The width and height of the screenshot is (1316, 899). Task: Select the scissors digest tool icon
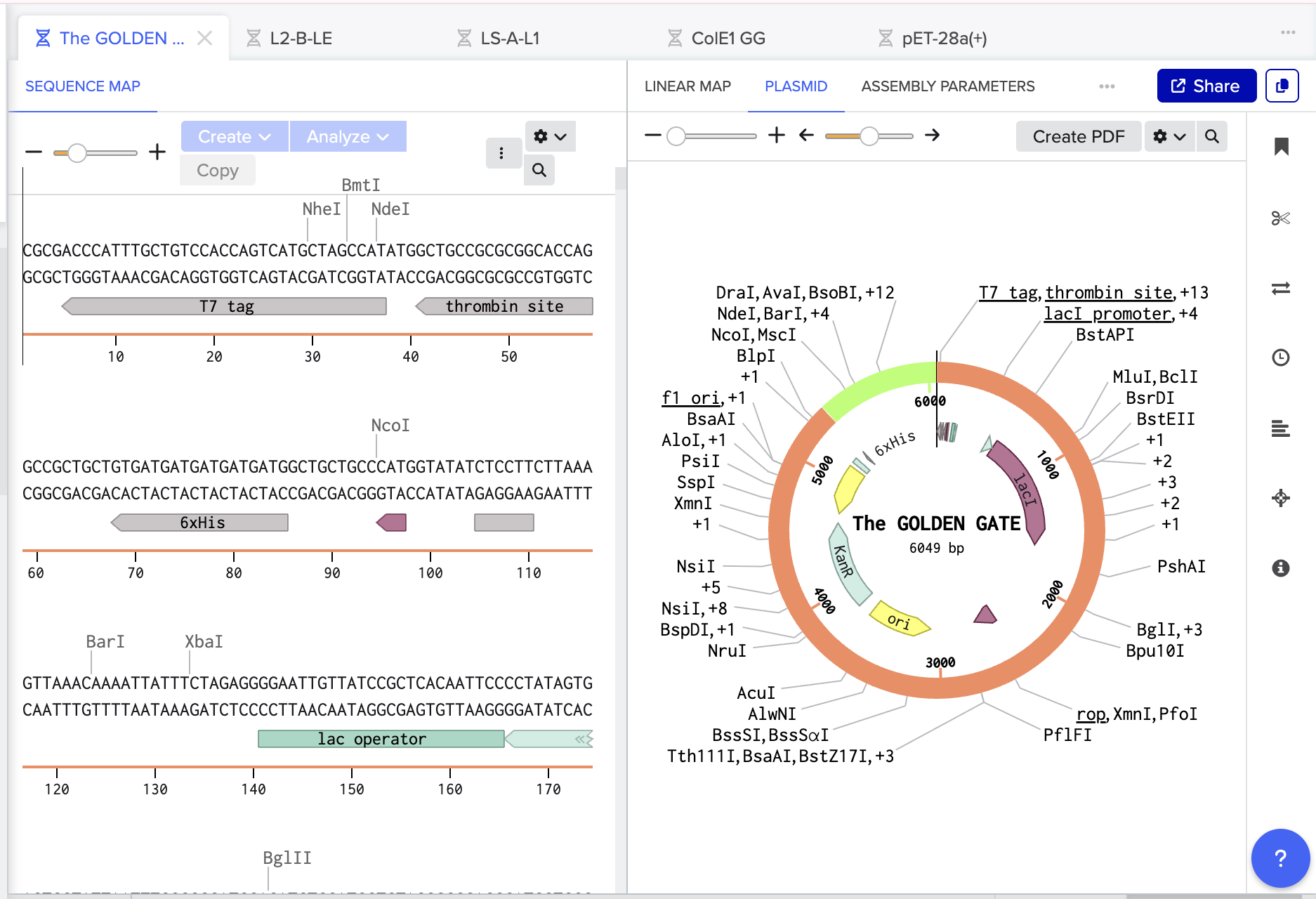coord(1281,218)
